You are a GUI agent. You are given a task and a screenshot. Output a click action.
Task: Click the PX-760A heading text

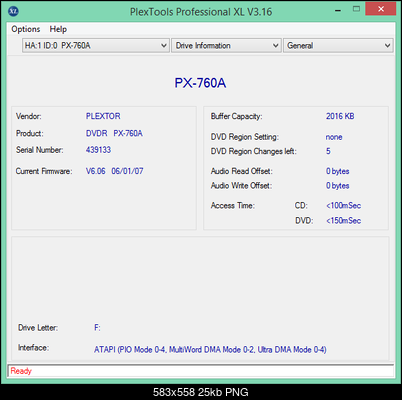click(x=200, y=83)
